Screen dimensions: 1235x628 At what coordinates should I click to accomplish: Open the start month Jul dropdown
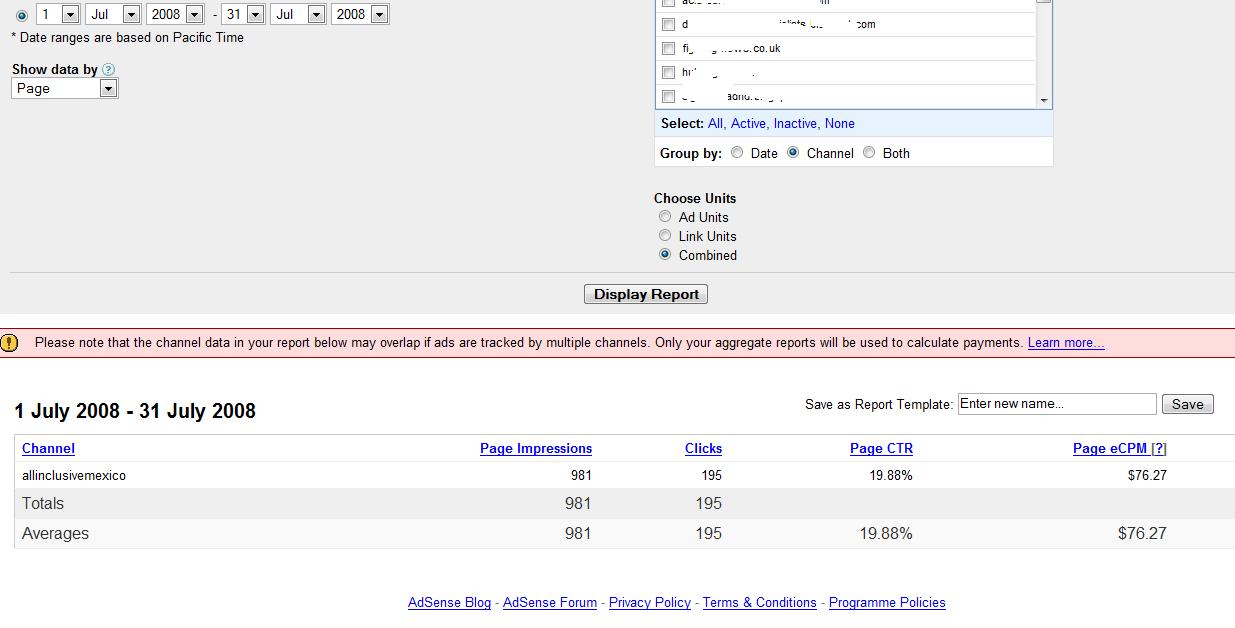click(x=130, y=15)
